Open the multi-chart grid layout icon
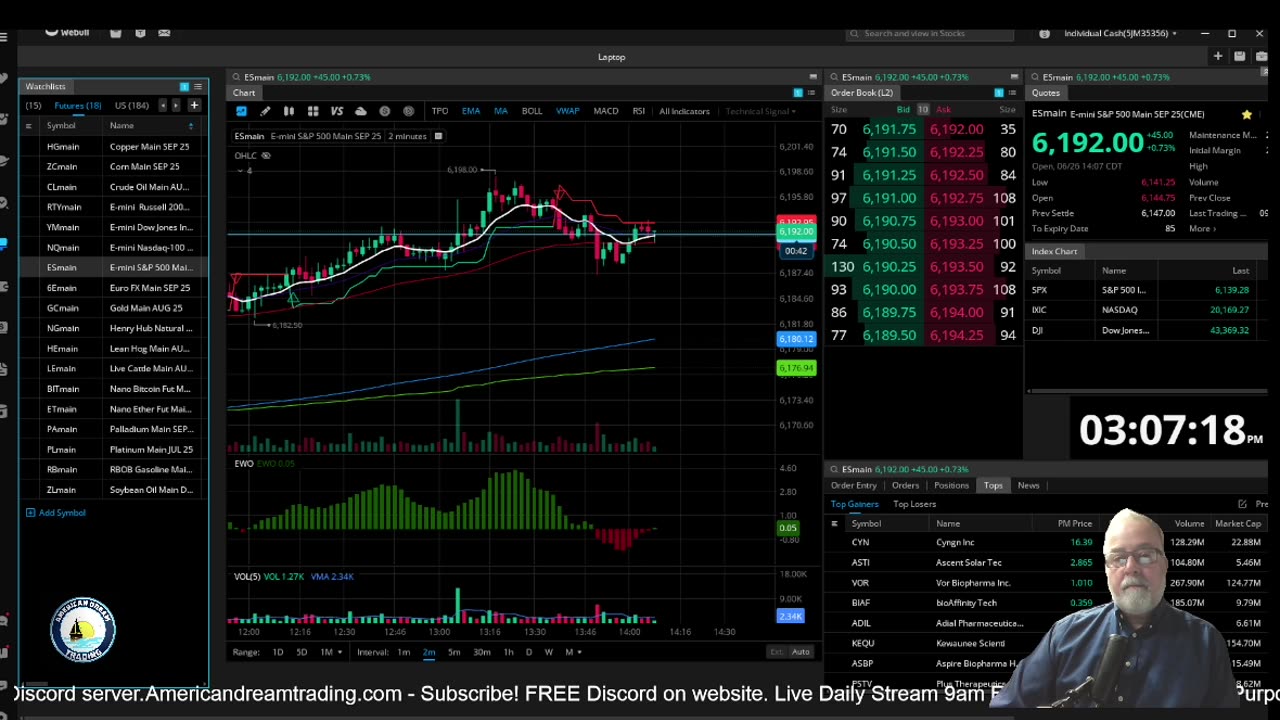The height and width of the screenshot is (720, 1280). click(x=313, y=111)
